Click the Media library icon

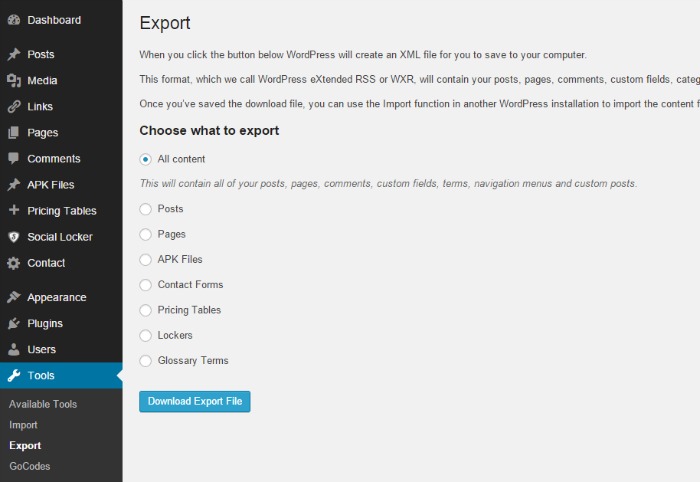(14, 80)
